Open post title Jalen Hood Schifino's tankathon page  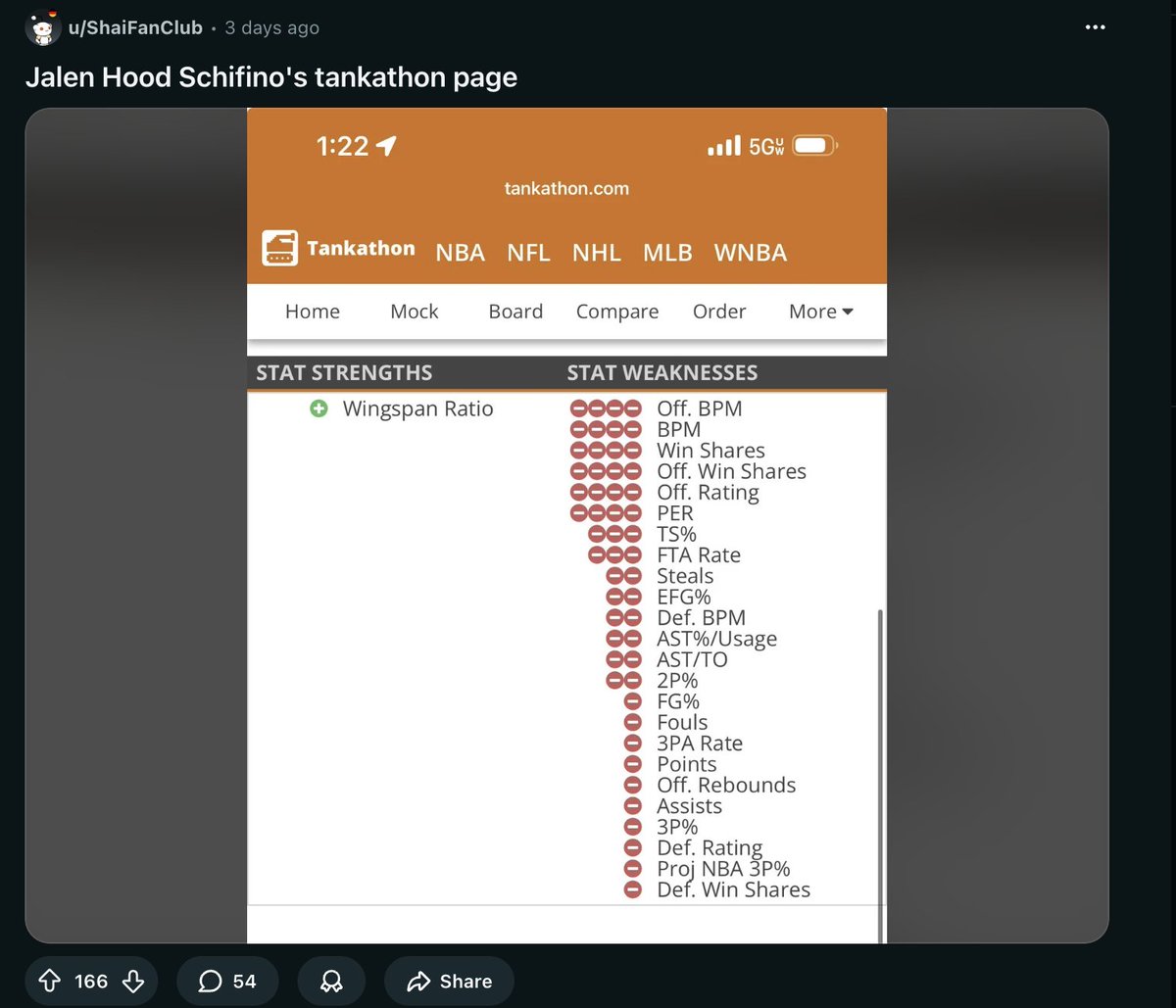[271, 77]
